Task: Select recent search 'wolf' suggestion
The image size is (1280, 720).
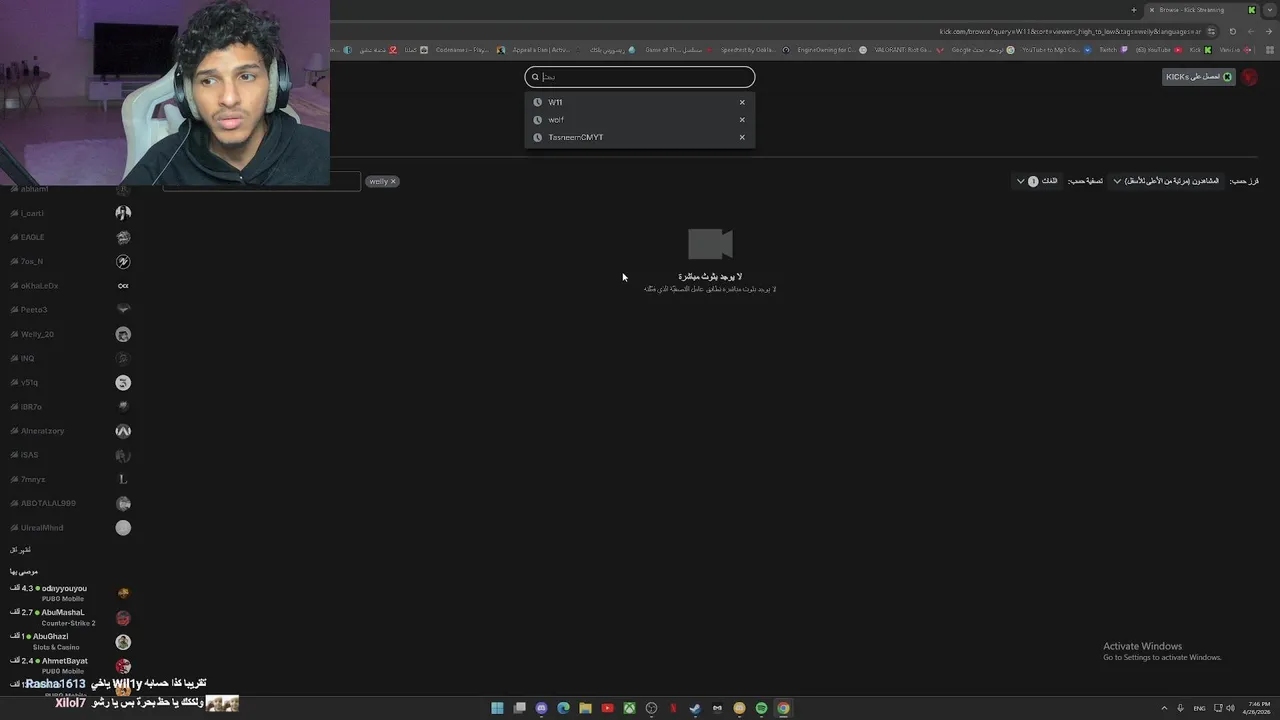Action: [640, 120]
